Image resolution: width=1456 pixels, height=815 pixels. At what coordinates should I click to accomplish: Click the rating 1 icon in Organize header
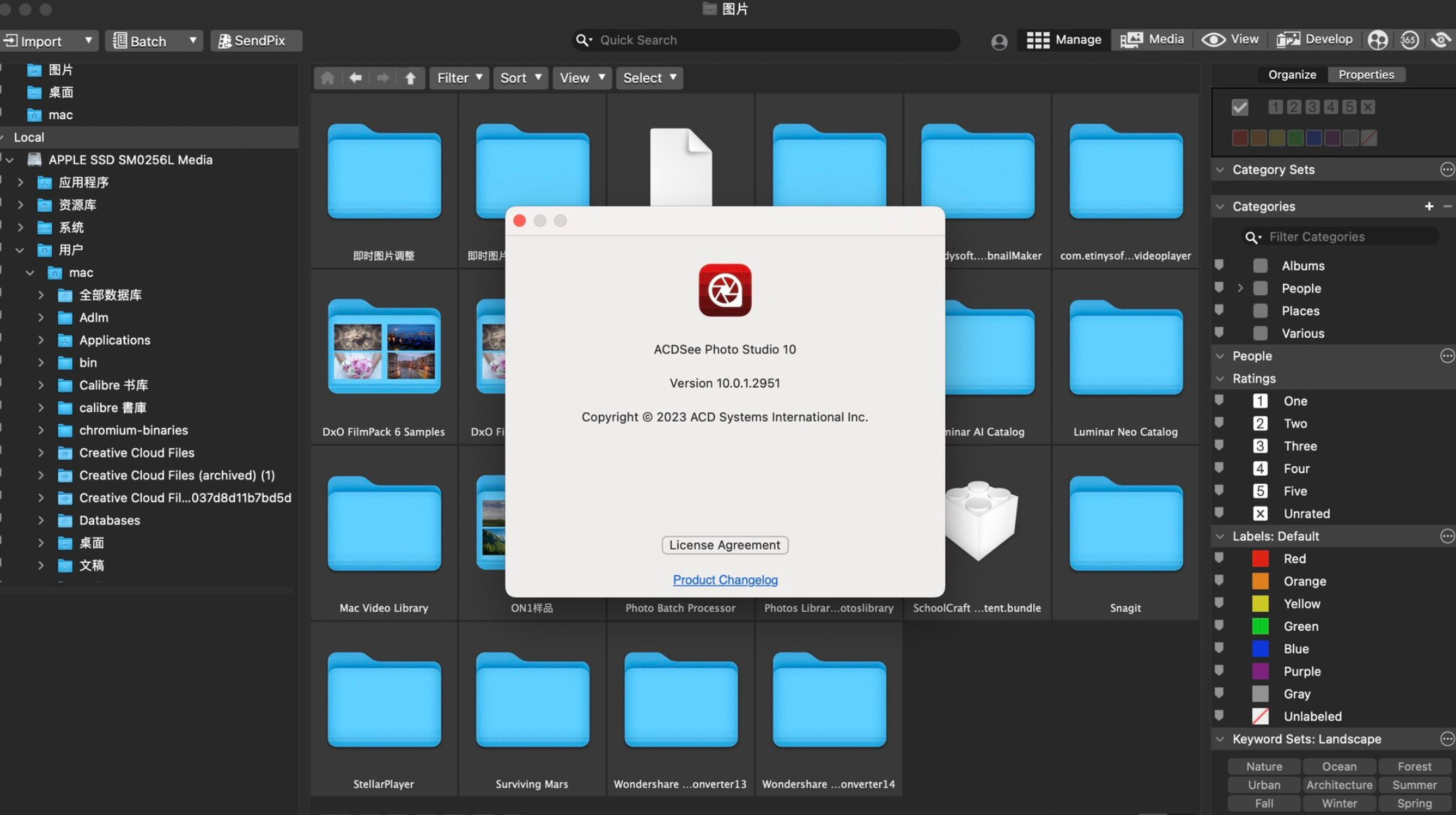coord(1275,107)
